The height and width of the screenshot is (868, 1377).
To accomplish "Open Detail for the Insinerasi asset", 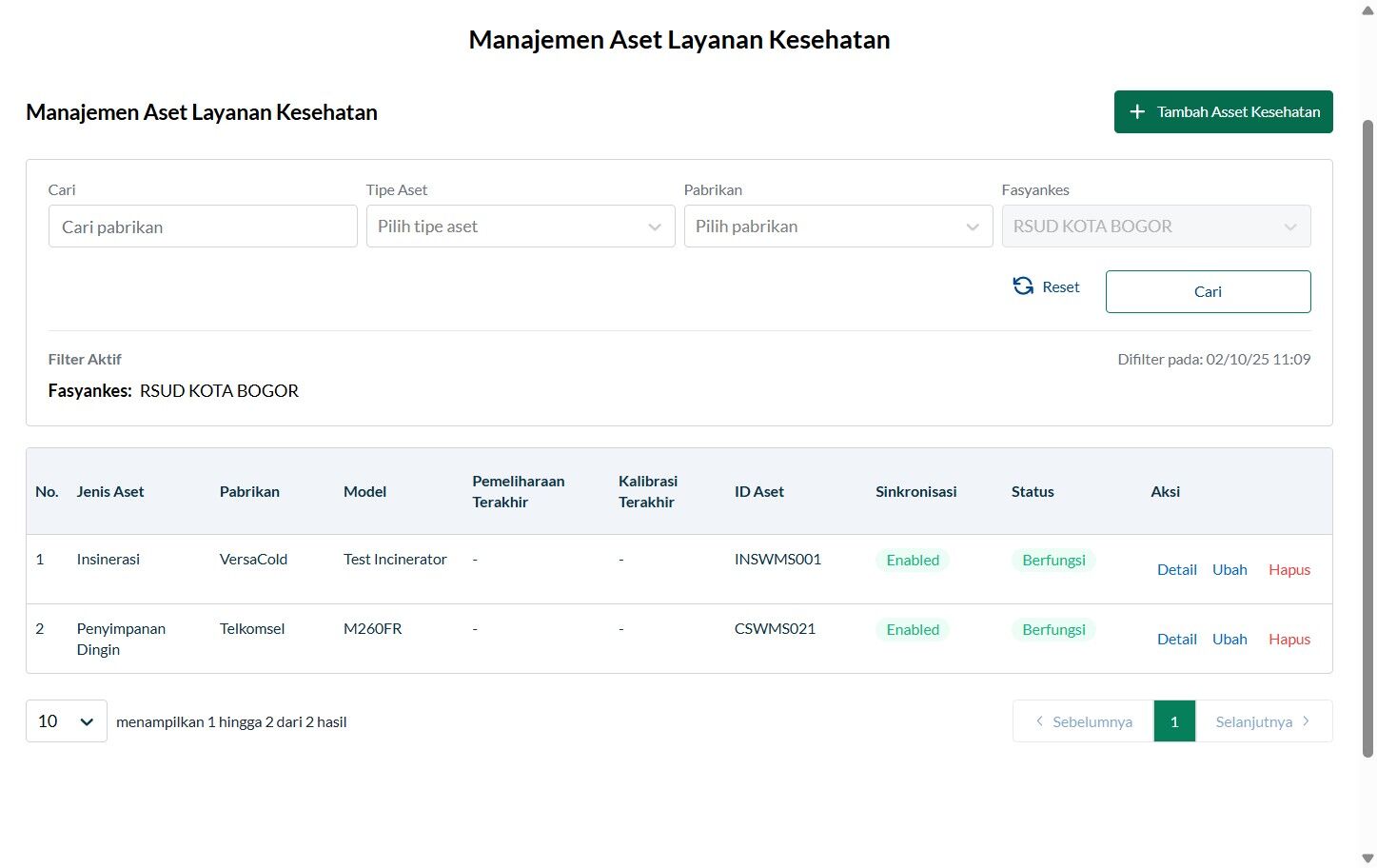I will 1177,569.
